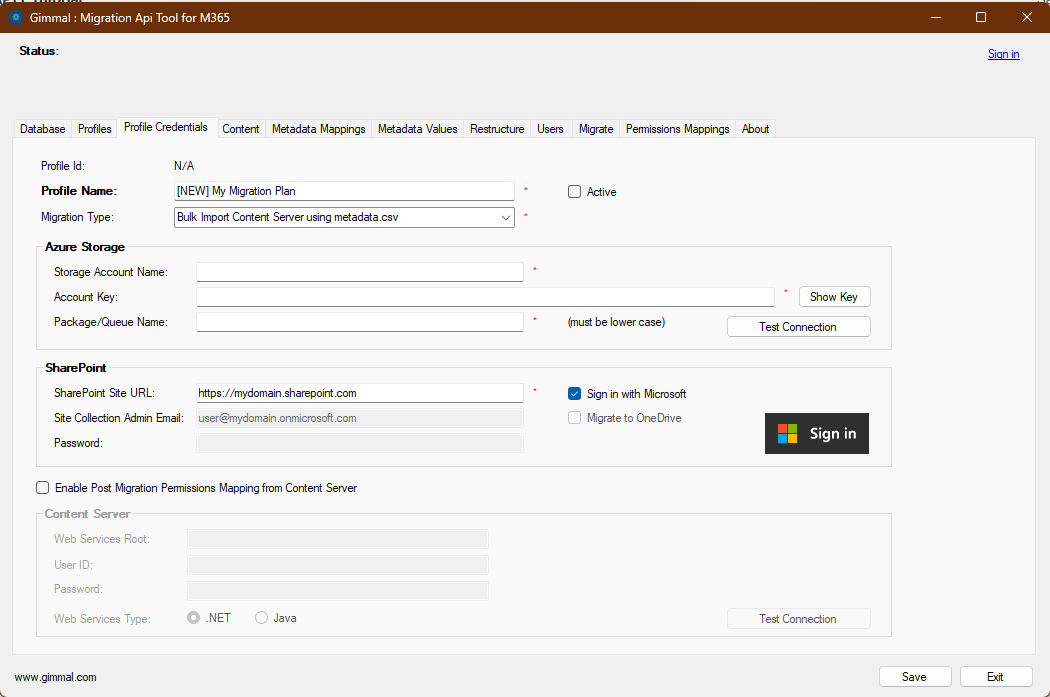Viewport: 1050px width, 697px height.
Task: Switch to the Database tab
Action: tap(43, 129)
